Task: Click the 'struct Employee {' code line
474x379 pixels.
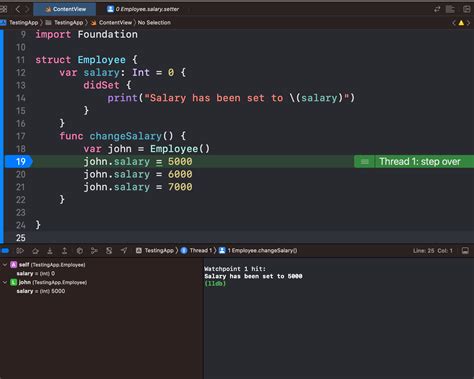Action: pos(86,60)
